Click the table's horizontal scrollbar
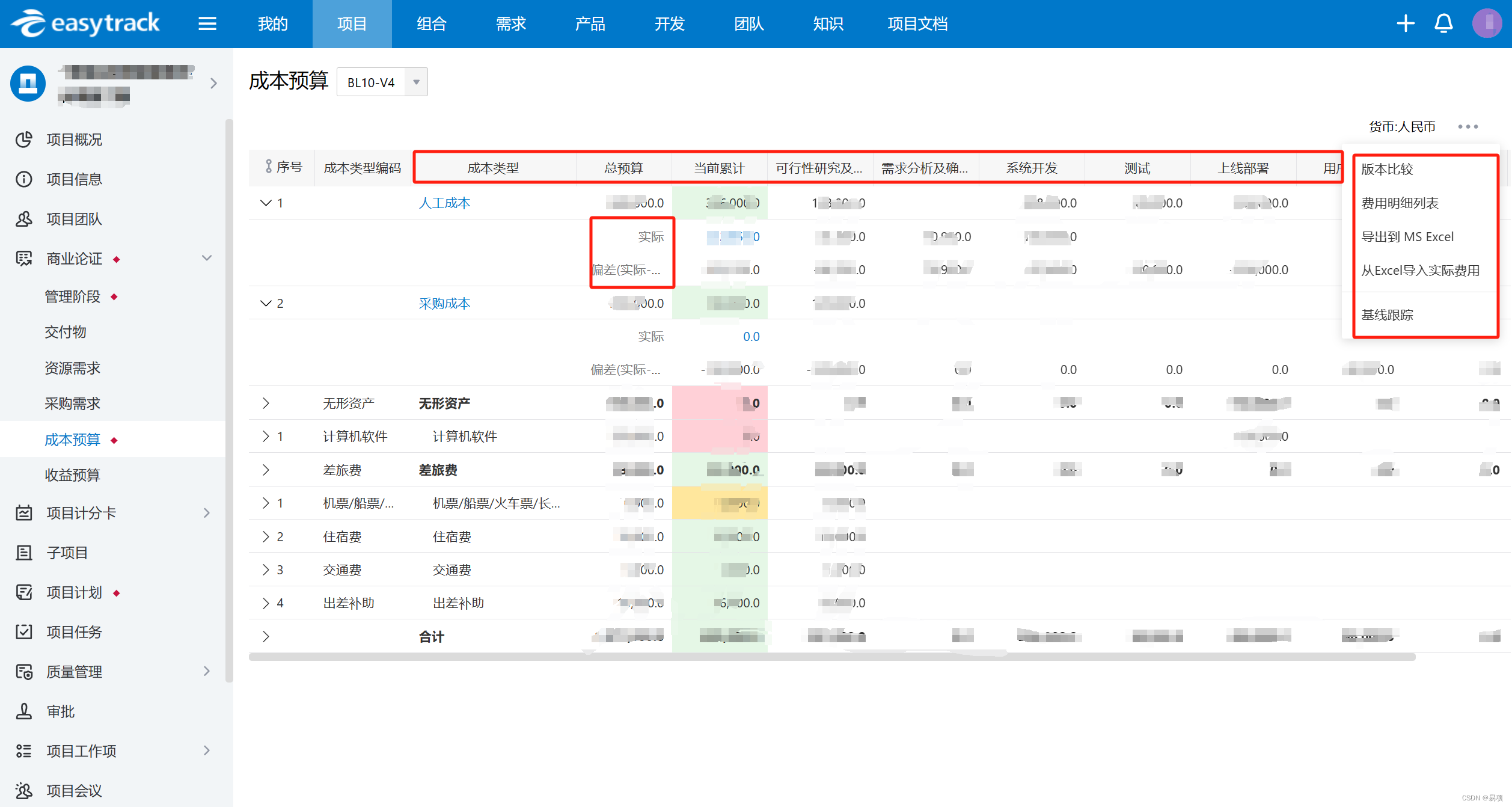Screen dimensions: 1512x807 click(x=832, y=657)
